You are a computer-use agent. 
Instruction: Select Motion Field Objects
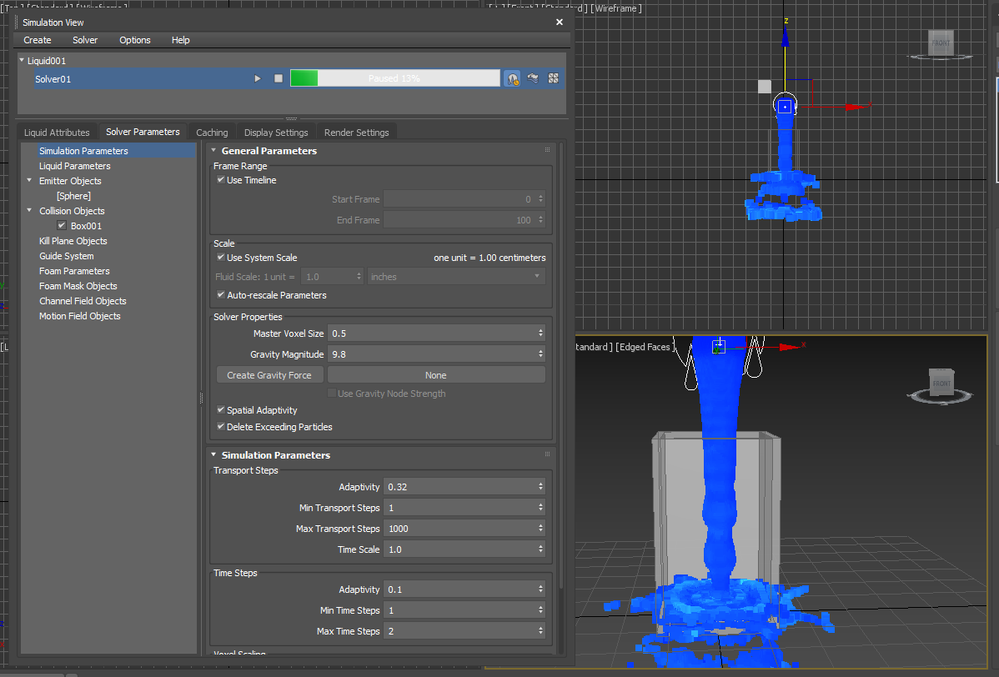point(79,316)
